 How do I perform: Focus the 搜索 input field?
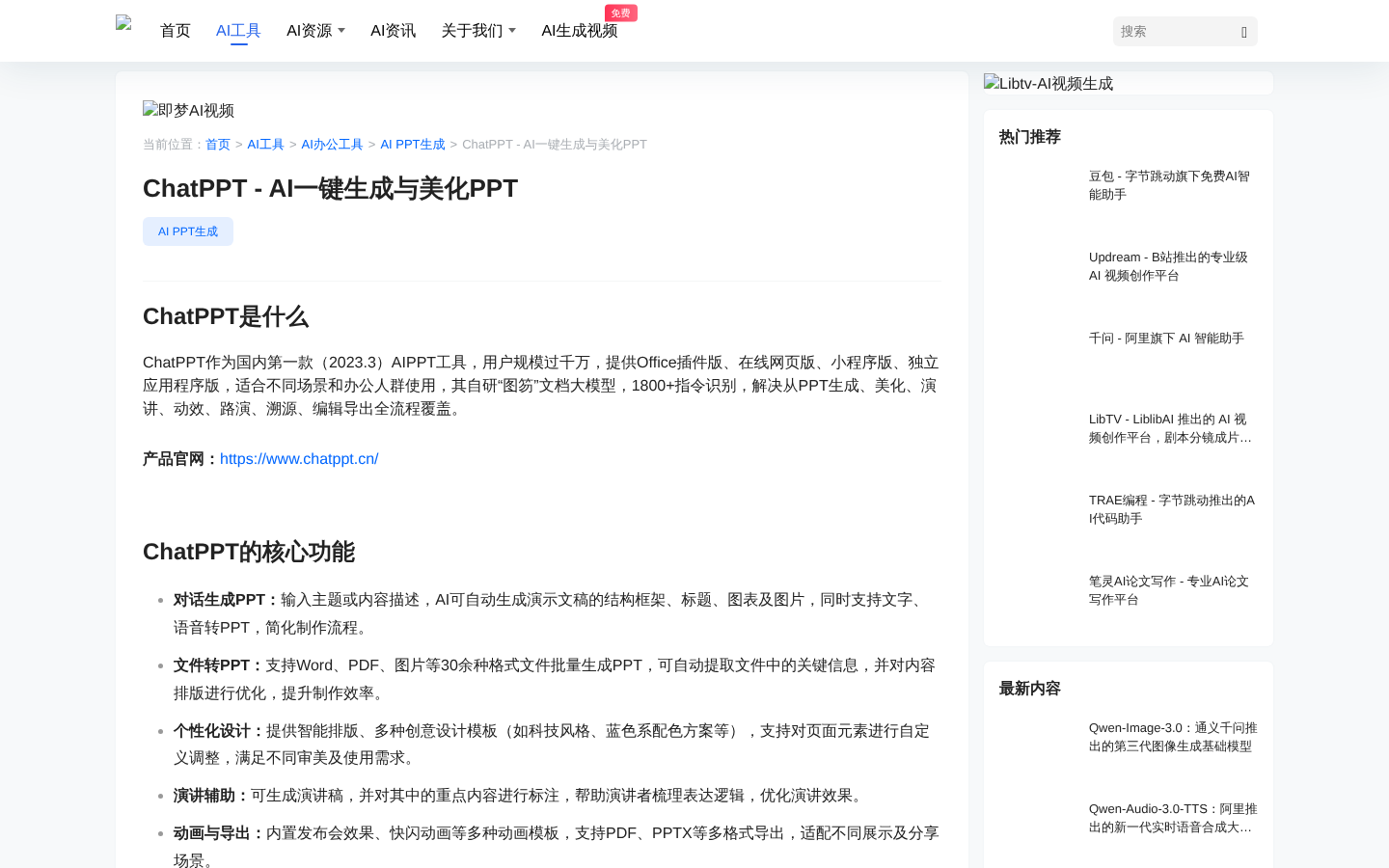[1176, 32]
